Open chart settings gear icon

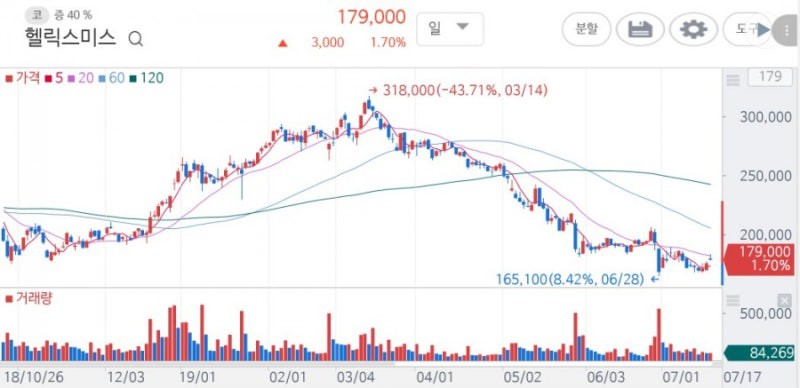tap(693, 30)
